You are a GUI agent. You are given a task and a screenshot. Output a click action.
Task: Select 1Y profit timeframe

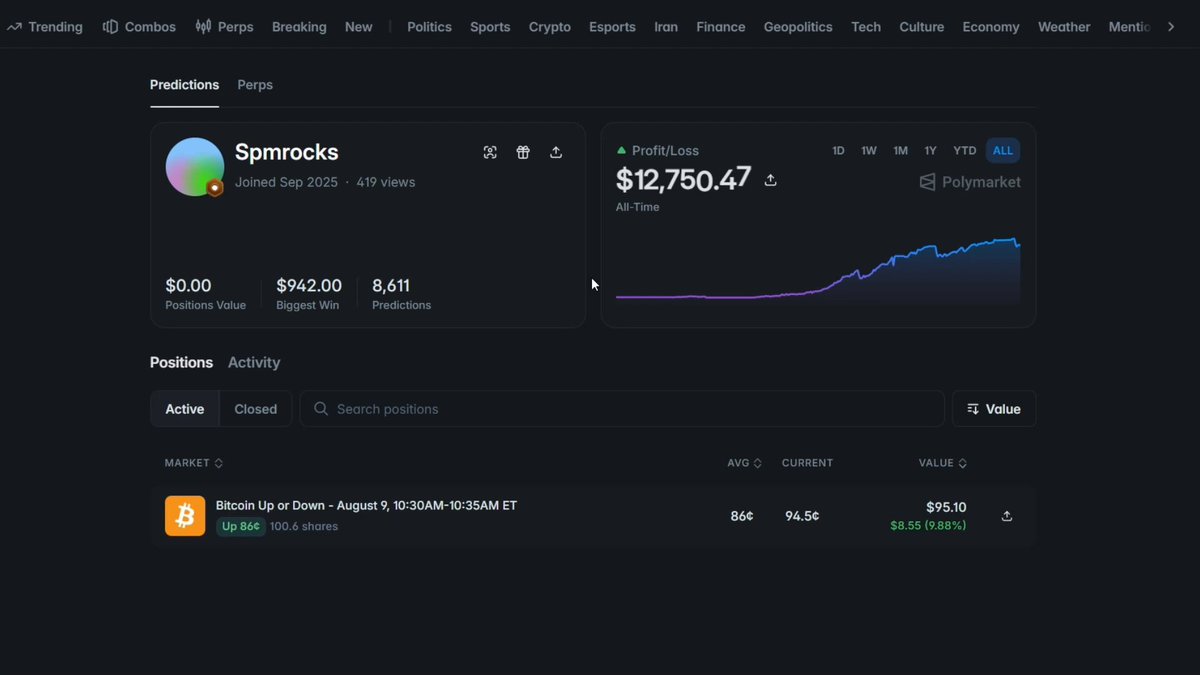click(931, 151)
